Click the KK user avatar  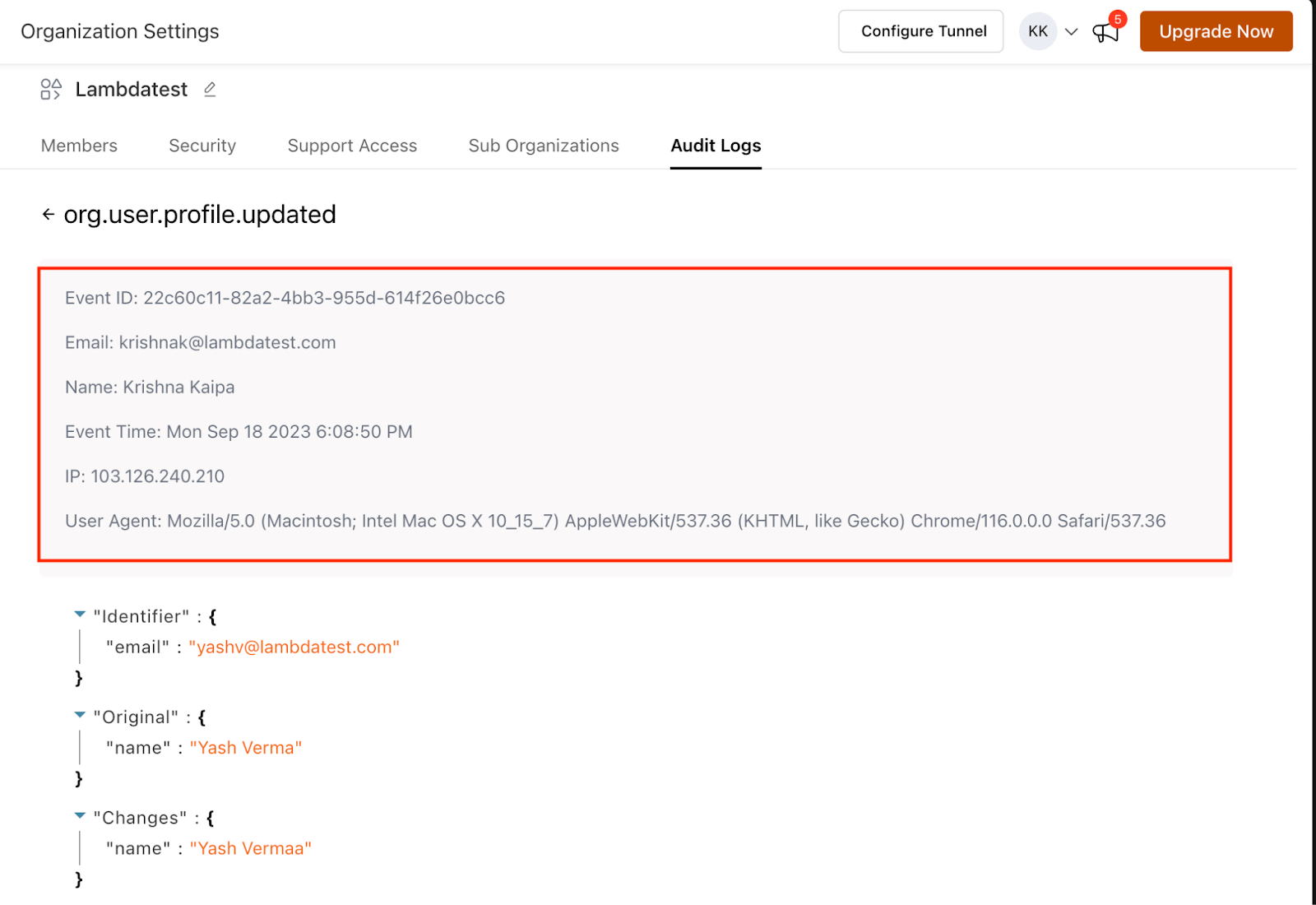click(x=1037, y=31)
